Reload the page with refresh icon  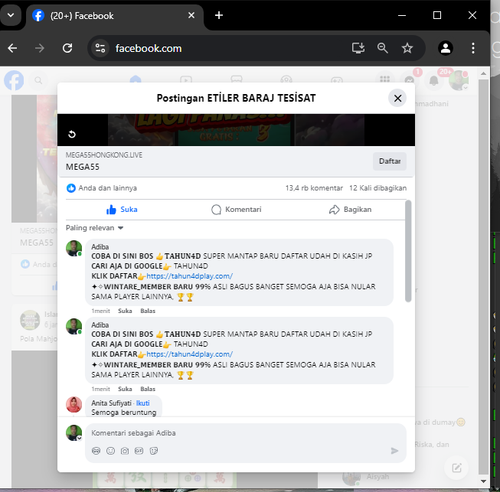coord(67,48)
